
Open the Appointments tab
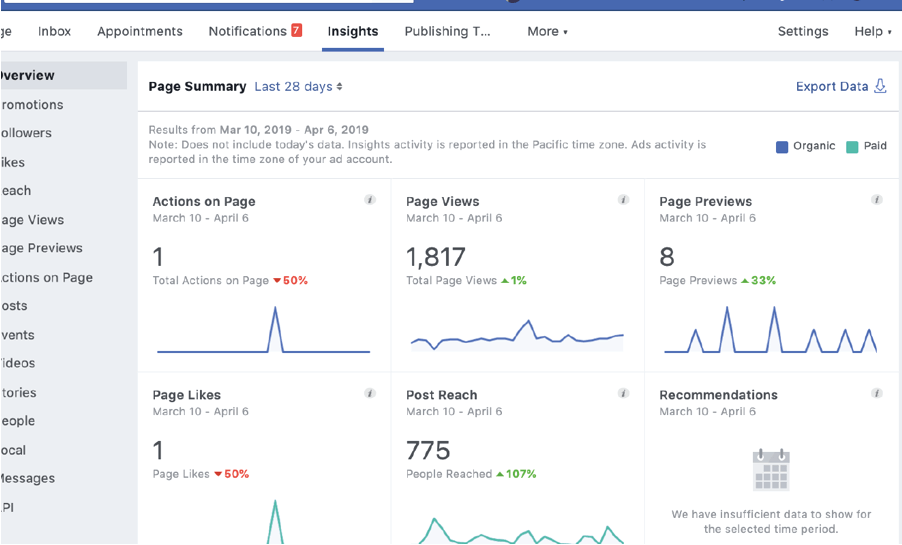pyautogui.click(x=140, y=31)
